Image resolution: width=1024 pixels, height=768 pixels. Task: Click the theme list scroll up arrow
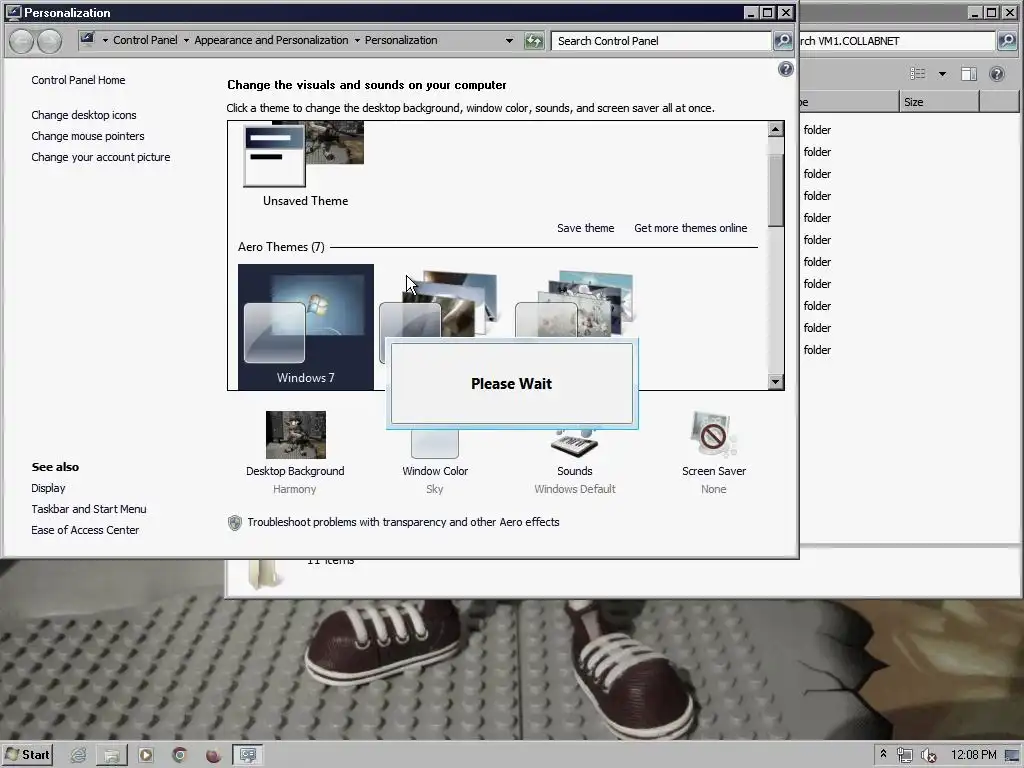[775, 129]
